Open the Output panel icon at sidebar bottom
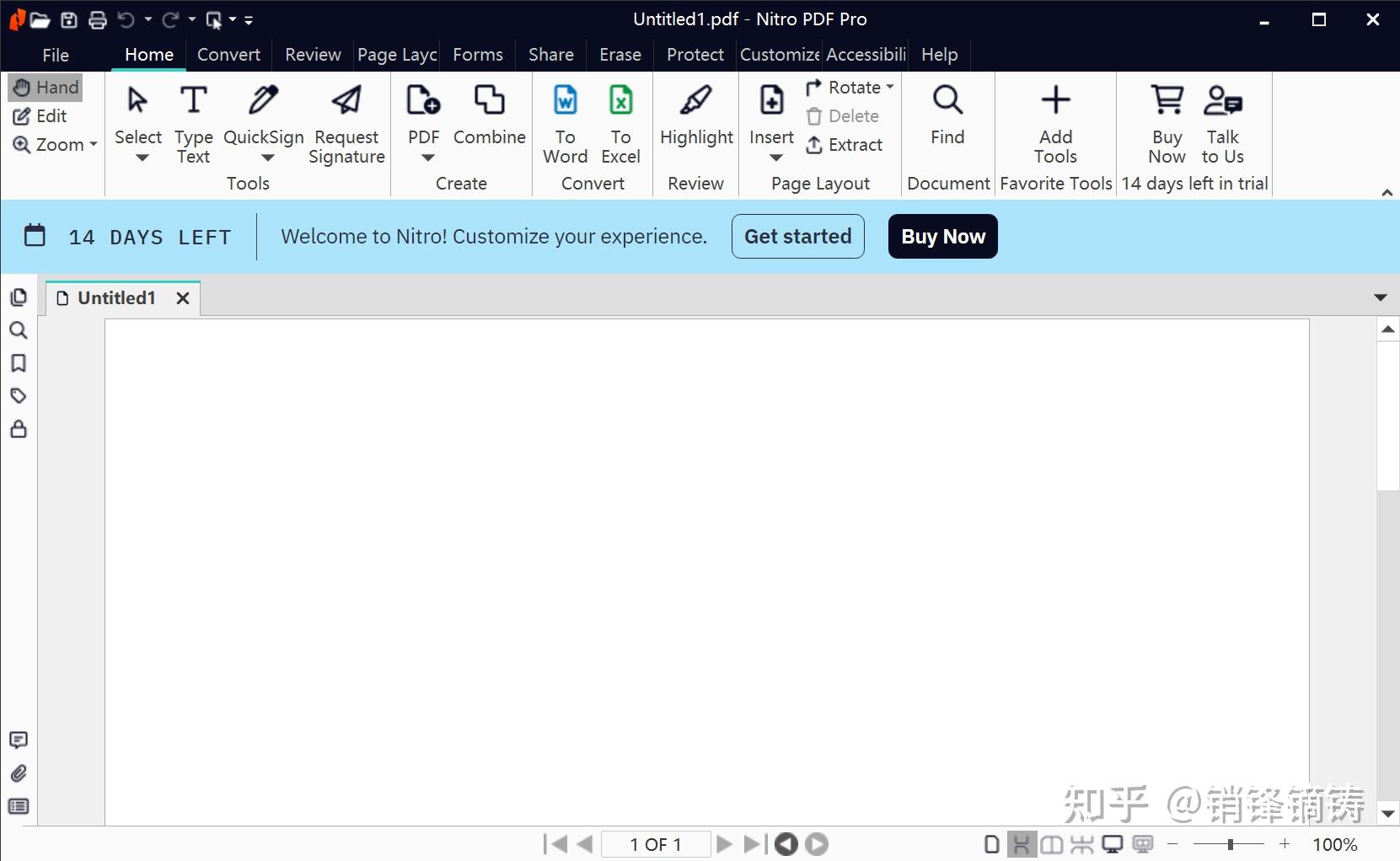Viewport: 1400px width, 861px height. (19, 806)
